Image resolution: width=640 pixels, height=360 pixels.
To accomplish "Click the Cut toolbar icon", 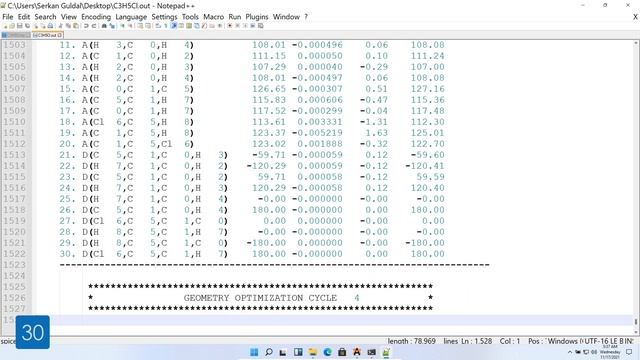I will (x=60, y=26).
